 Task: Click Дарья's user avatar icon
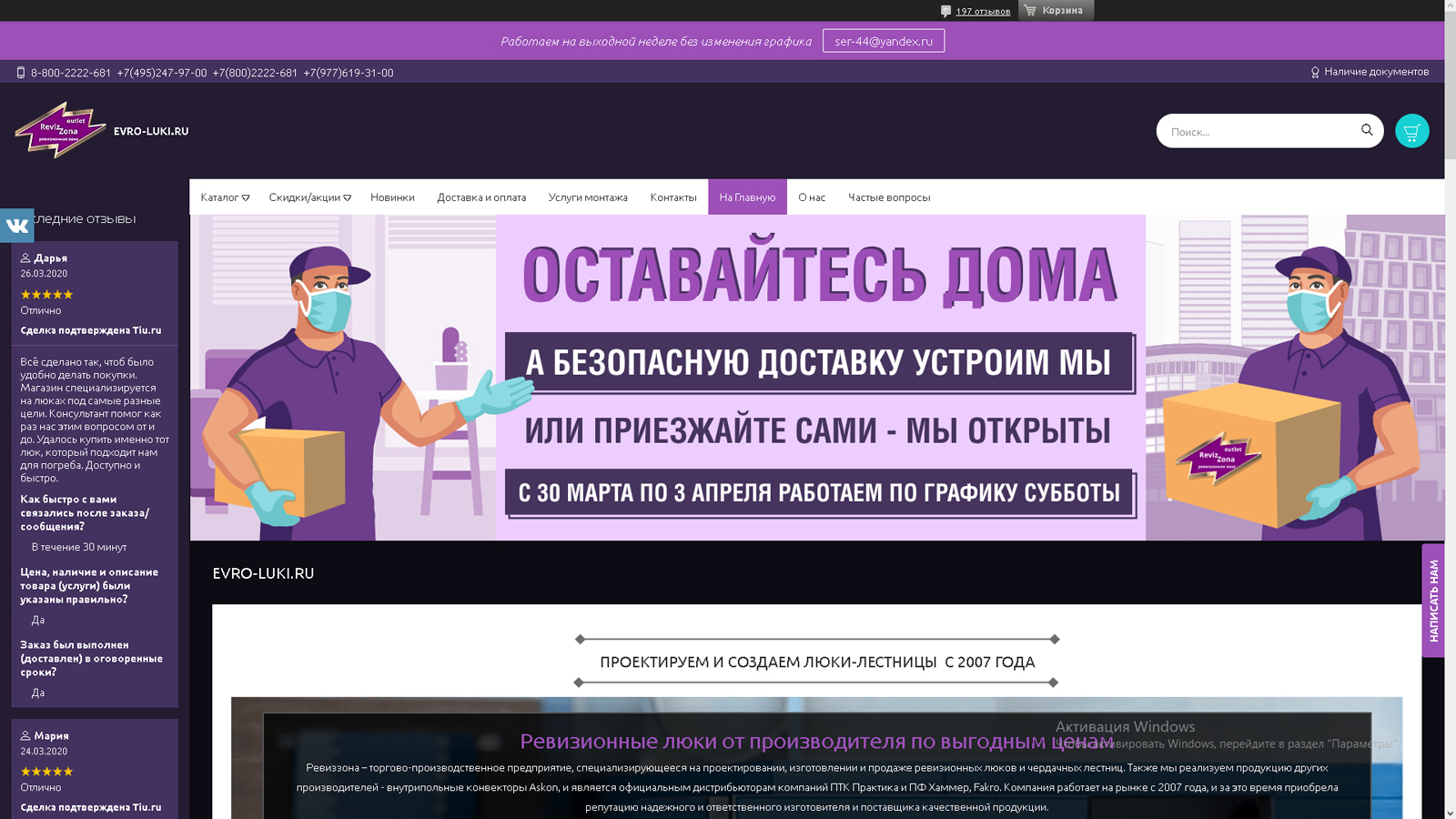click(x=25, y=257)
